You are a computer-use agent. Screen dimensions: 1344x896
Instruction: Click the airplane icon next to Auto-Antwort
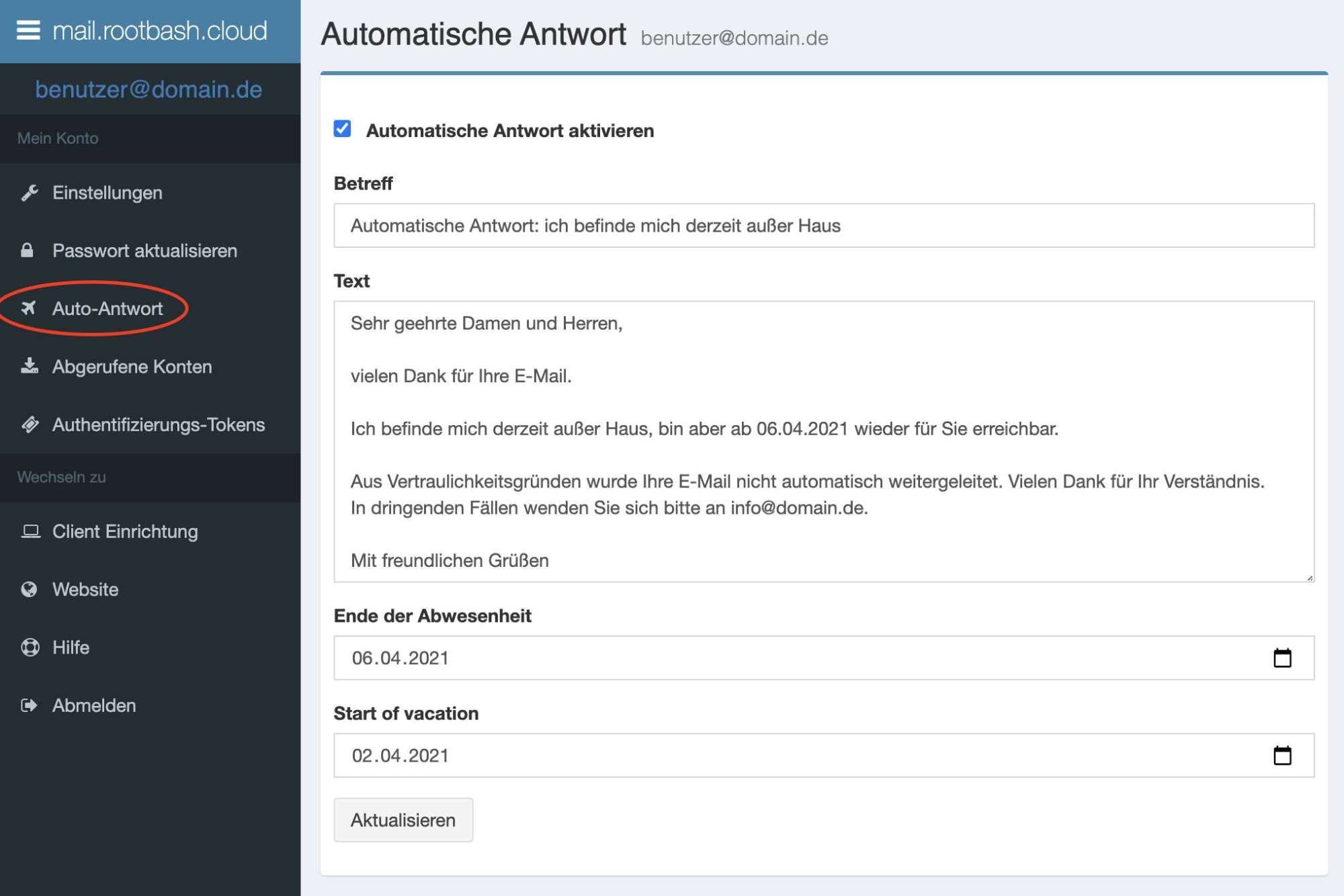pyautogui.click(x=28, y=308)
